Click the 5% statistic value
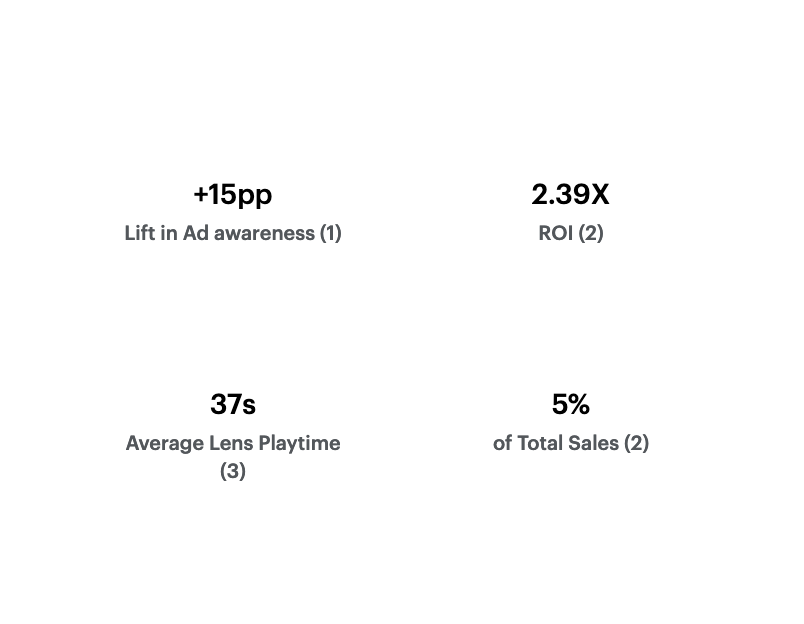 571,404
